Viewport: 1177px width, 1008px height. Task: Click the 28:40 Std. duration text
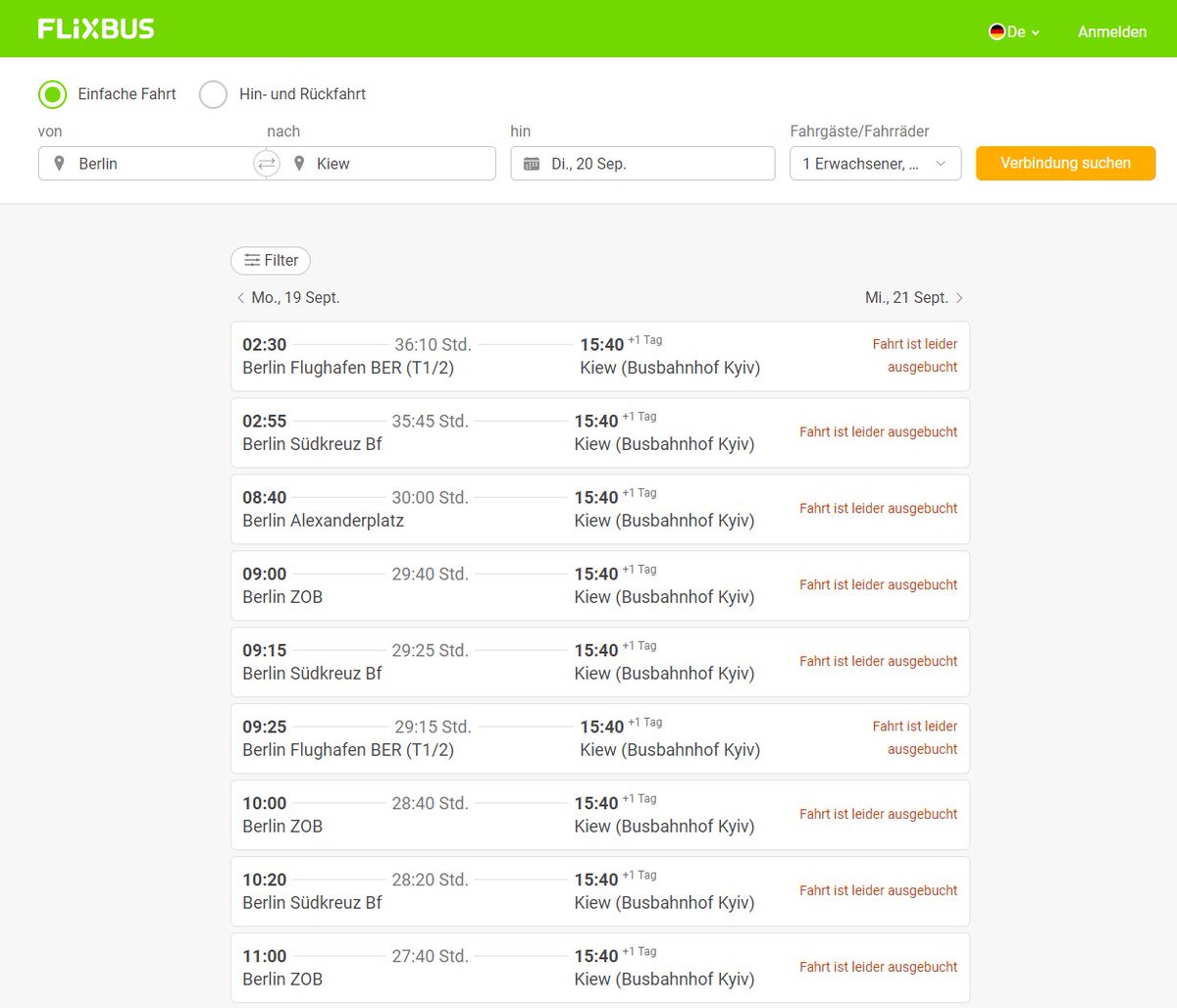point(430,803)
